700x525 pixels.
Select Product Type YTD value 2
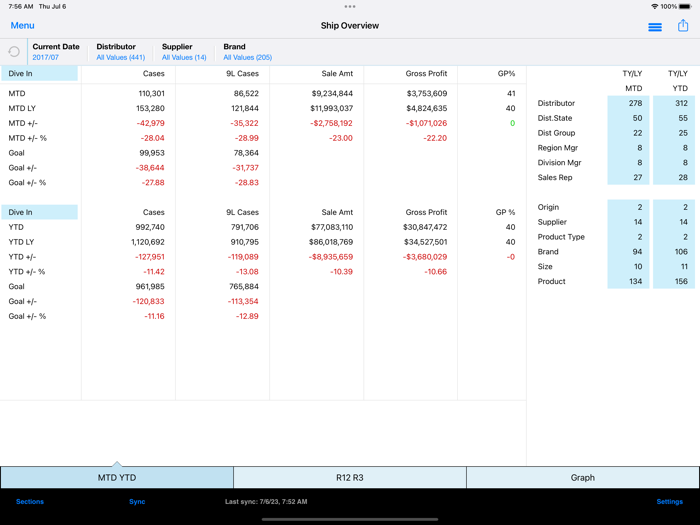(674, 237)
